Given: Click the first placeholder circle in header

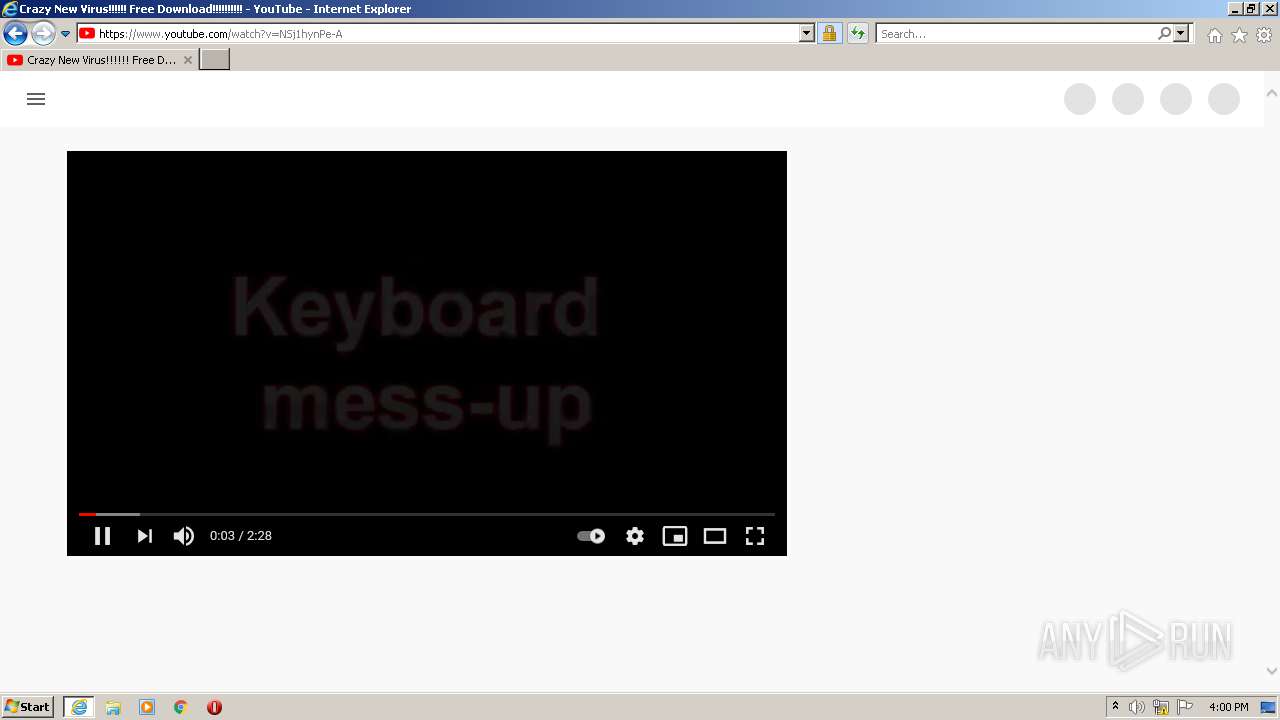Looking at the screenshot, I should [1080, 99].
